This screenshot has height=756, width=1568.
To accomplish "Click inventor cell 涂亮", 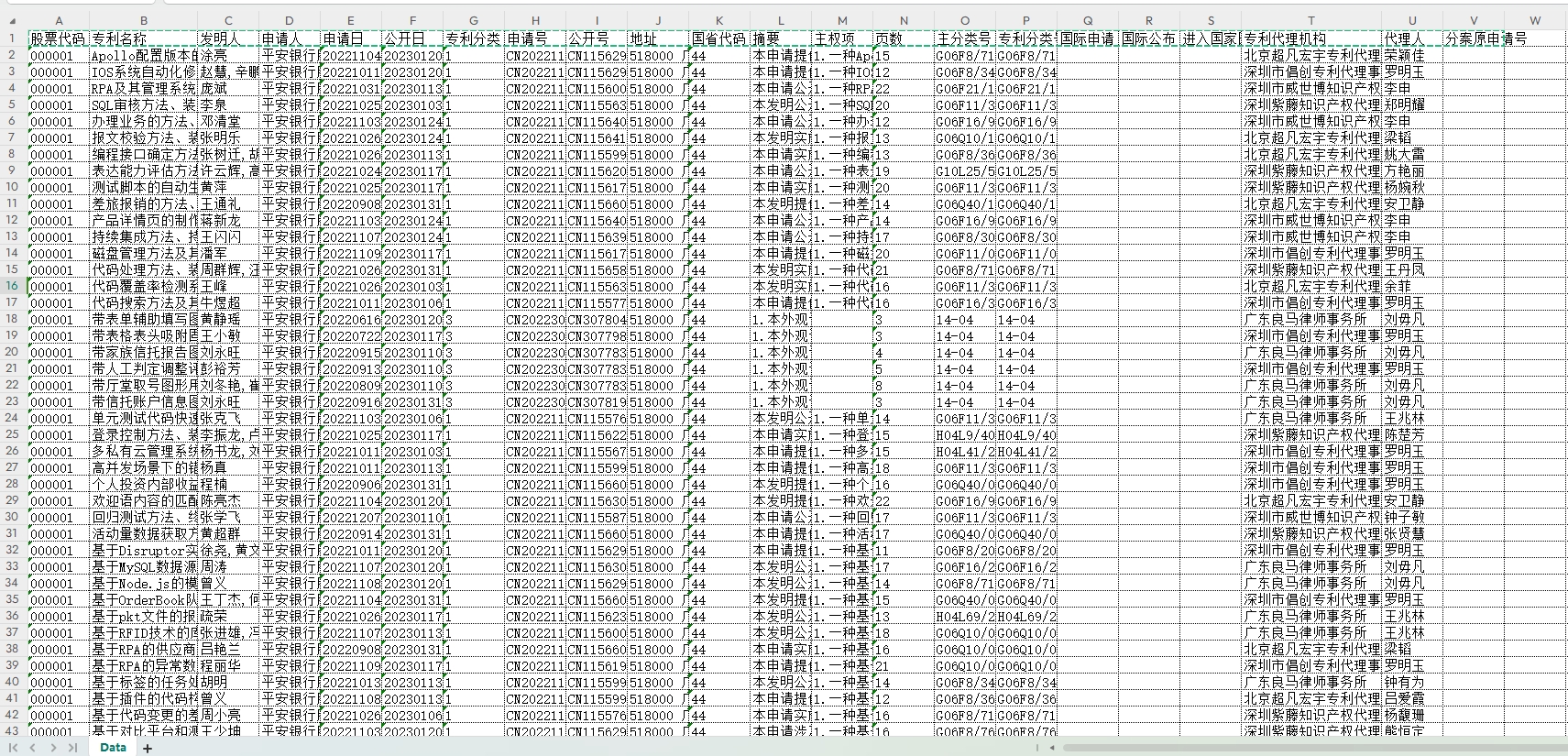I will click(x=228, y=55).
